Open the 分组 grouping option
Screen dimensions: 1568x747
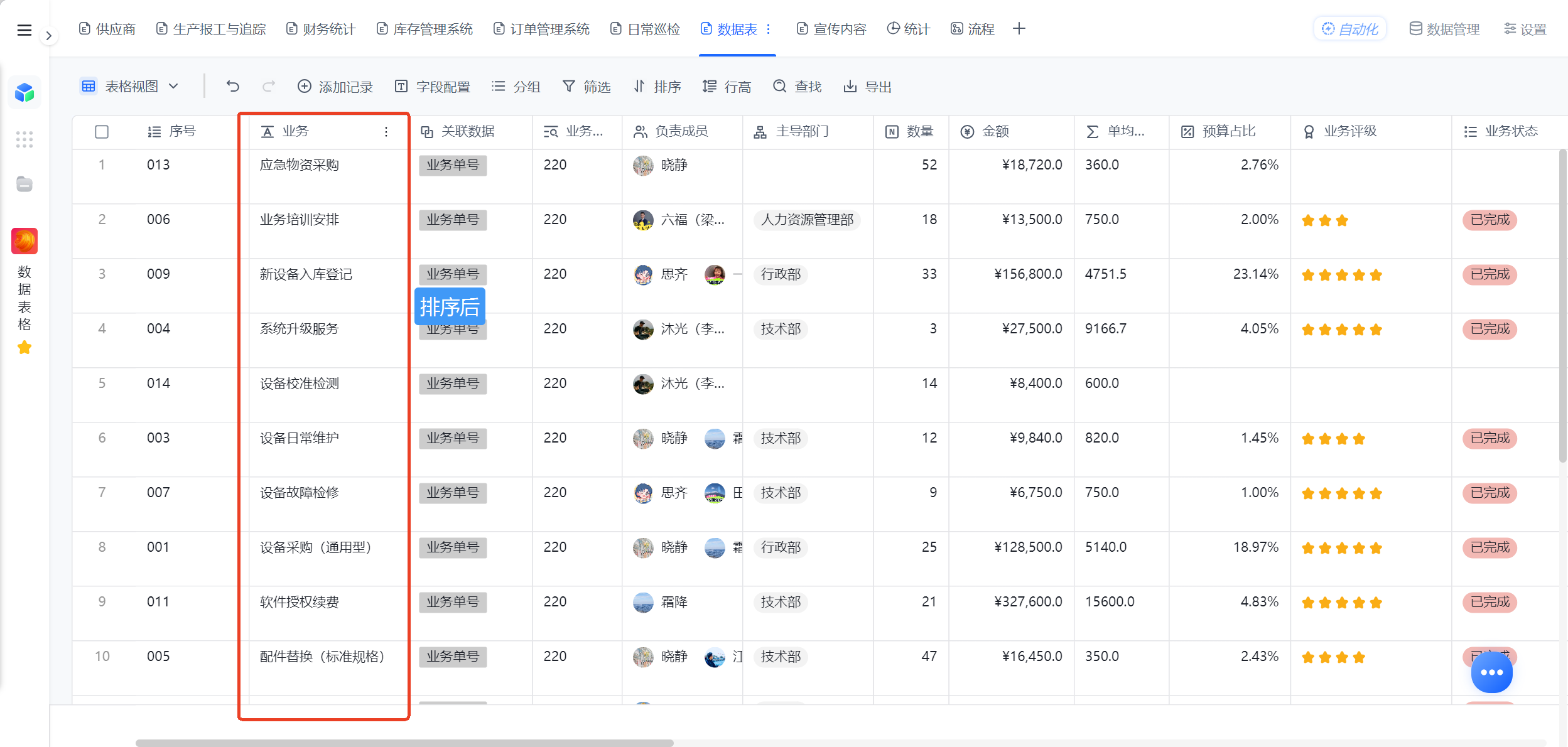[x=516, y=87]
